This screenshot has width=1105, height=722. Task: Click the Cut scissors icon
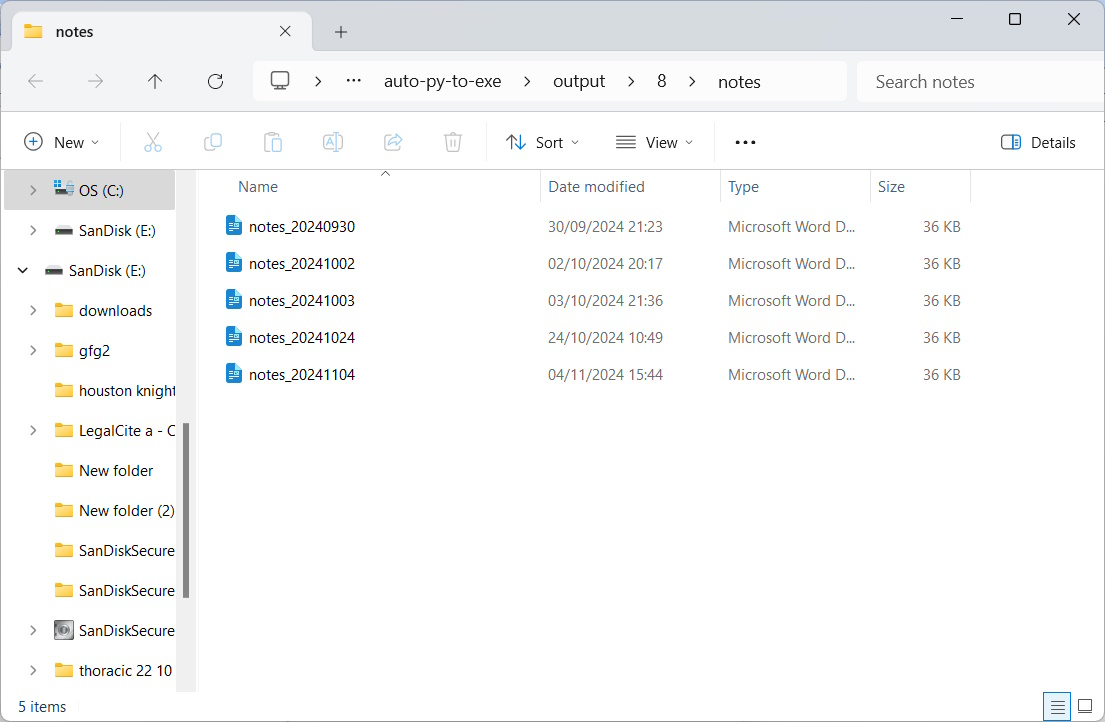tap(153, 142)
